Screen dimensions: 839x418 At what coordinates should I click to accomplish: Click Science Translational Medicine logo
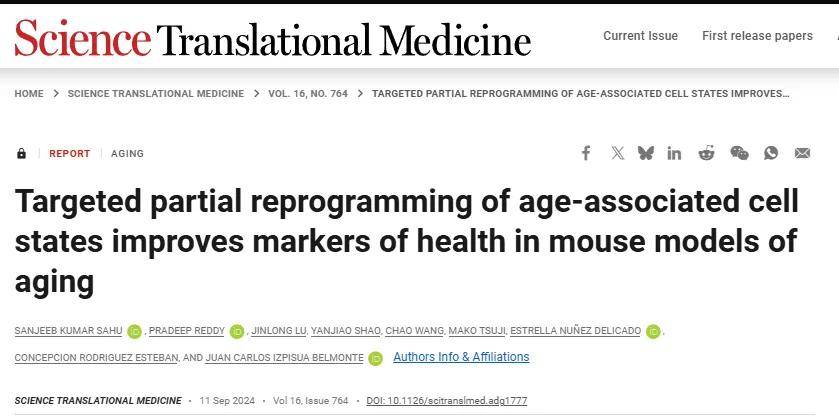tap(273, 37)
